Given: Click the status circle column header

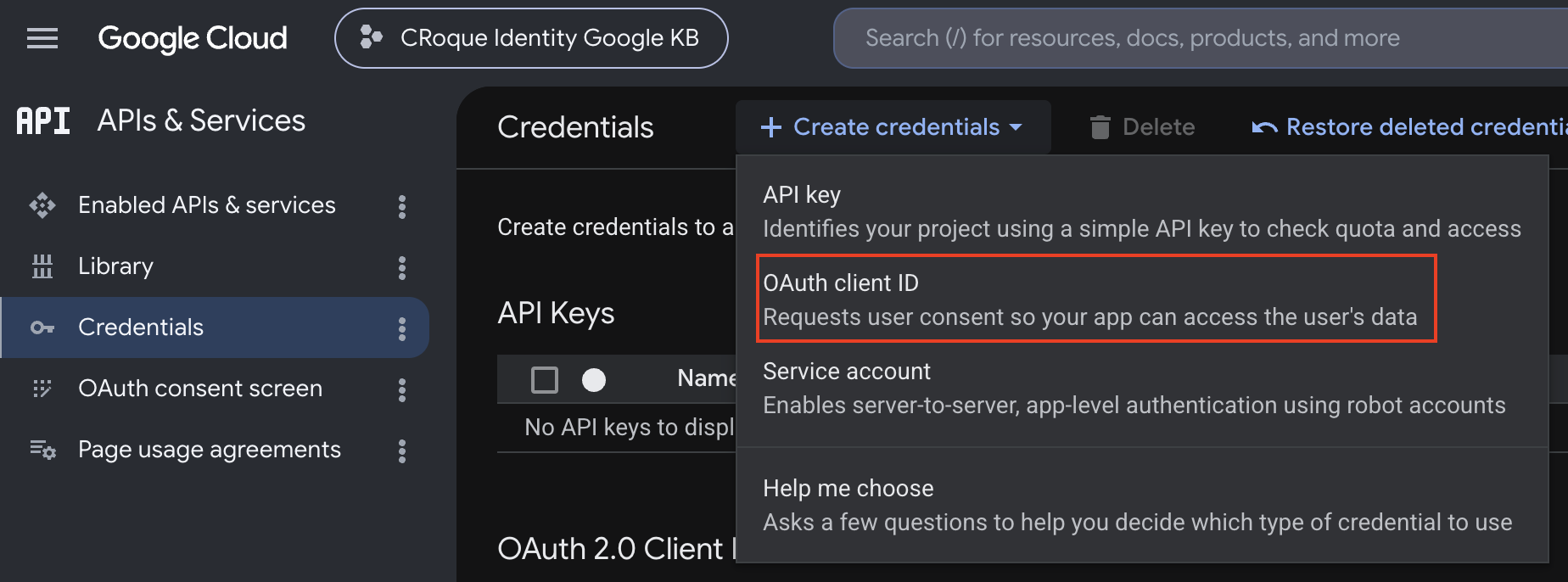Looking at the screenshot, I should click(x=594, y=379).
